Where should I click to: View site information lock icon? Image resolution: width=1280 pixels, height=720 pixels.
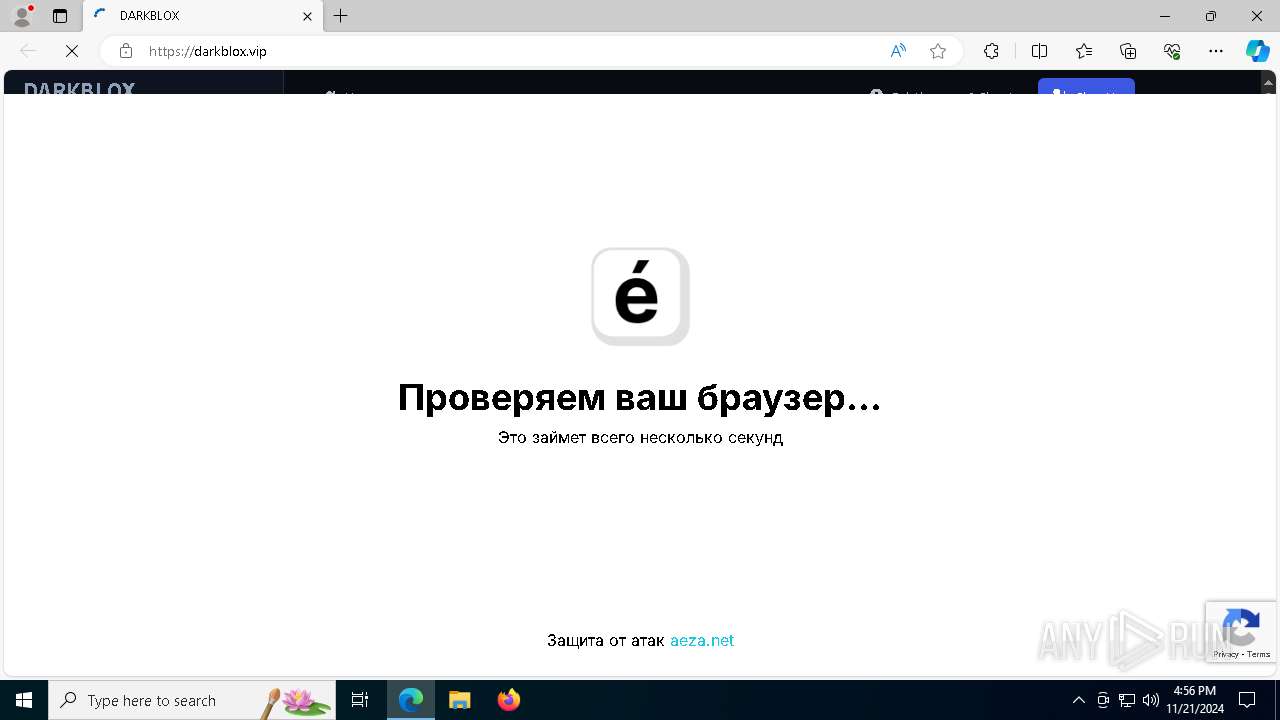126,51
